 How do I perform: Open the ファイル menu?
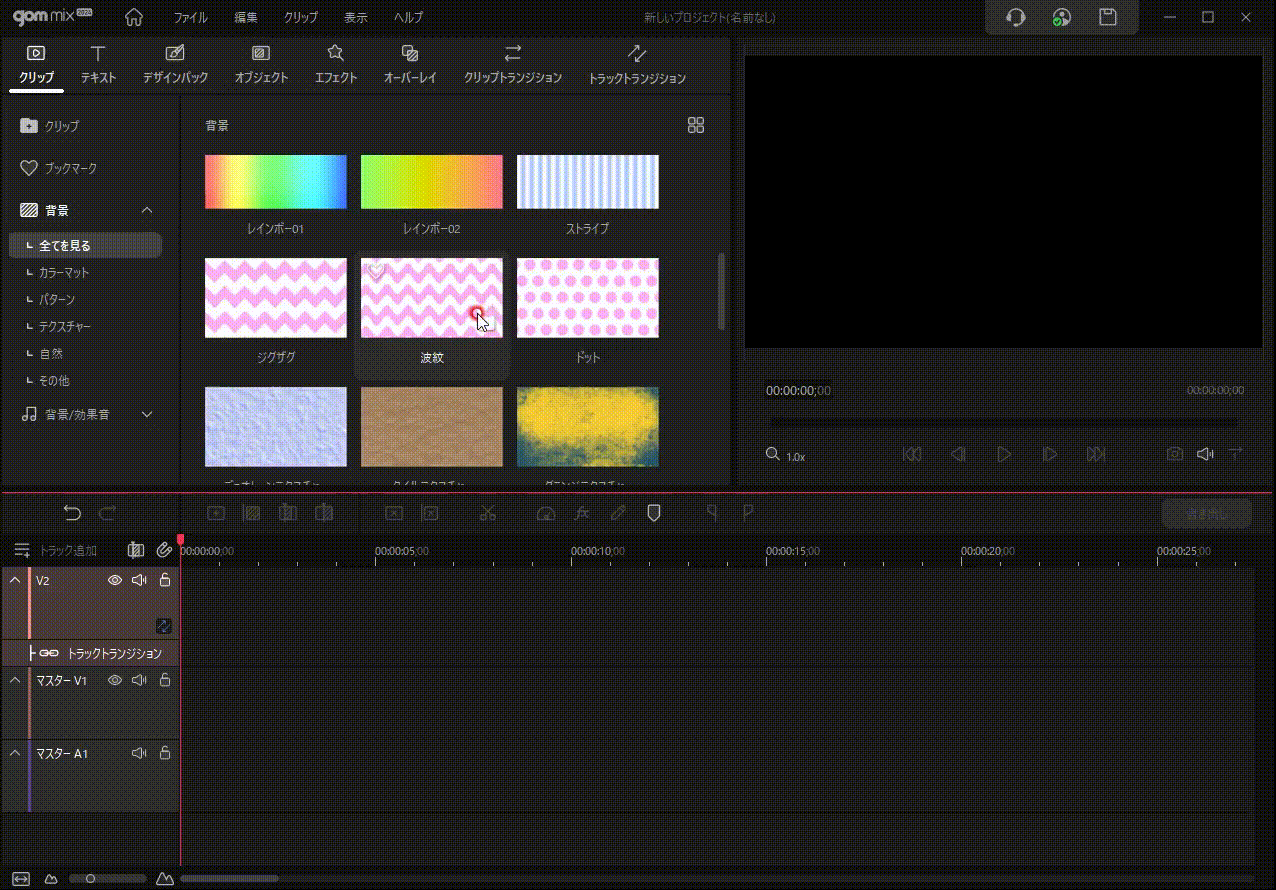[x=190, y=18]
